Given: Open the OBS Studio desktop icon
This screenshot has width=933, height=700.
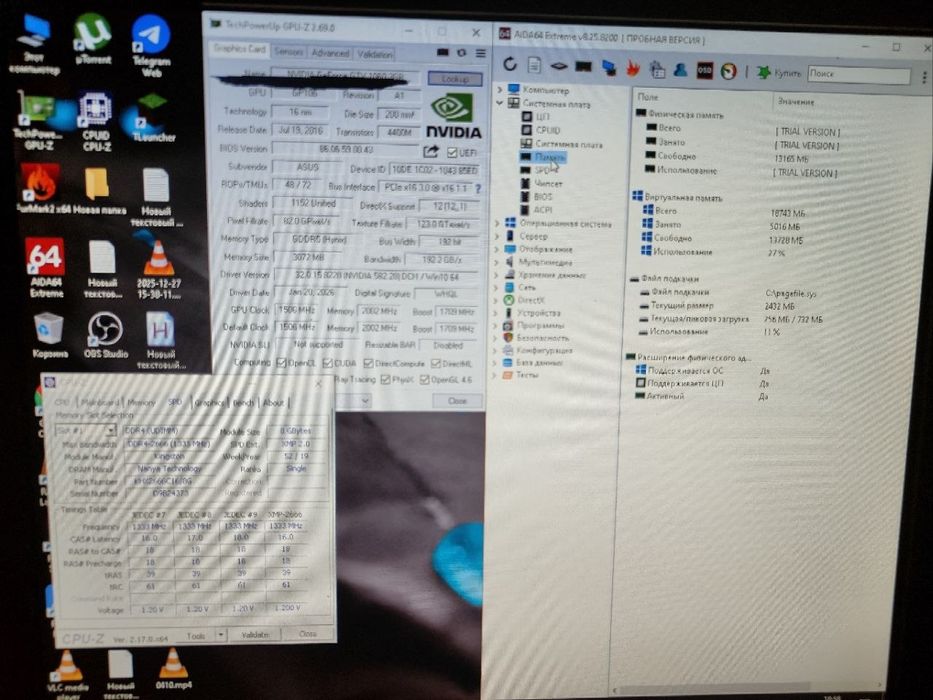Looking at the screenshot, I should point(105,336).
